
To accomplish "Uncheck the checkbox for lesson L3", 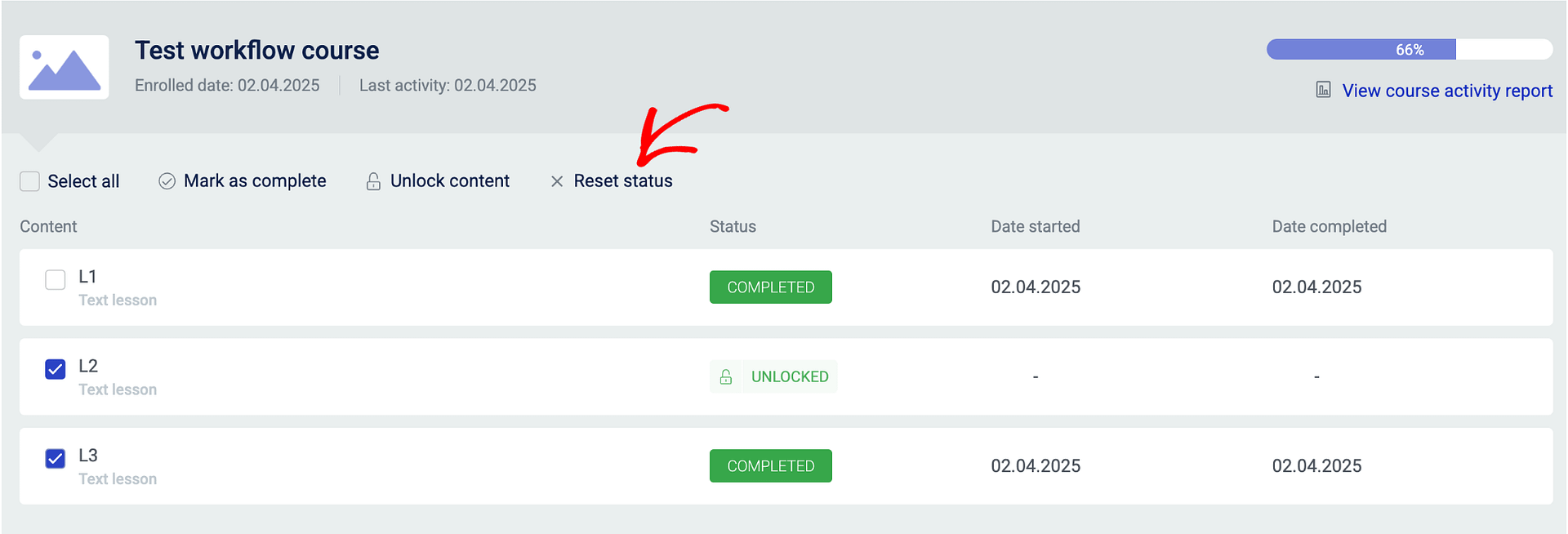I will coord(55,458).
